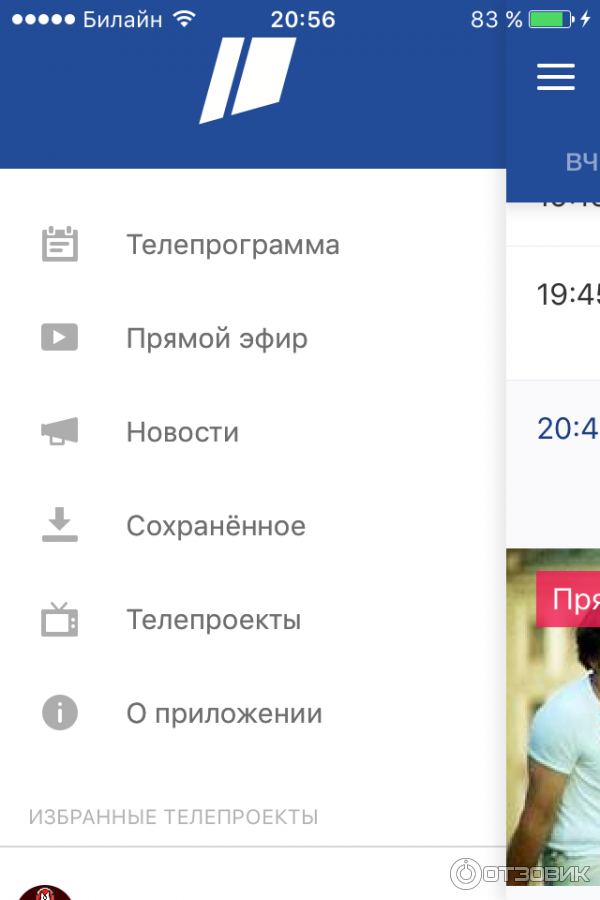This screenshot has height=900, width=600.
Task: Tap the О приложении info icon
Action: point(60,714)
